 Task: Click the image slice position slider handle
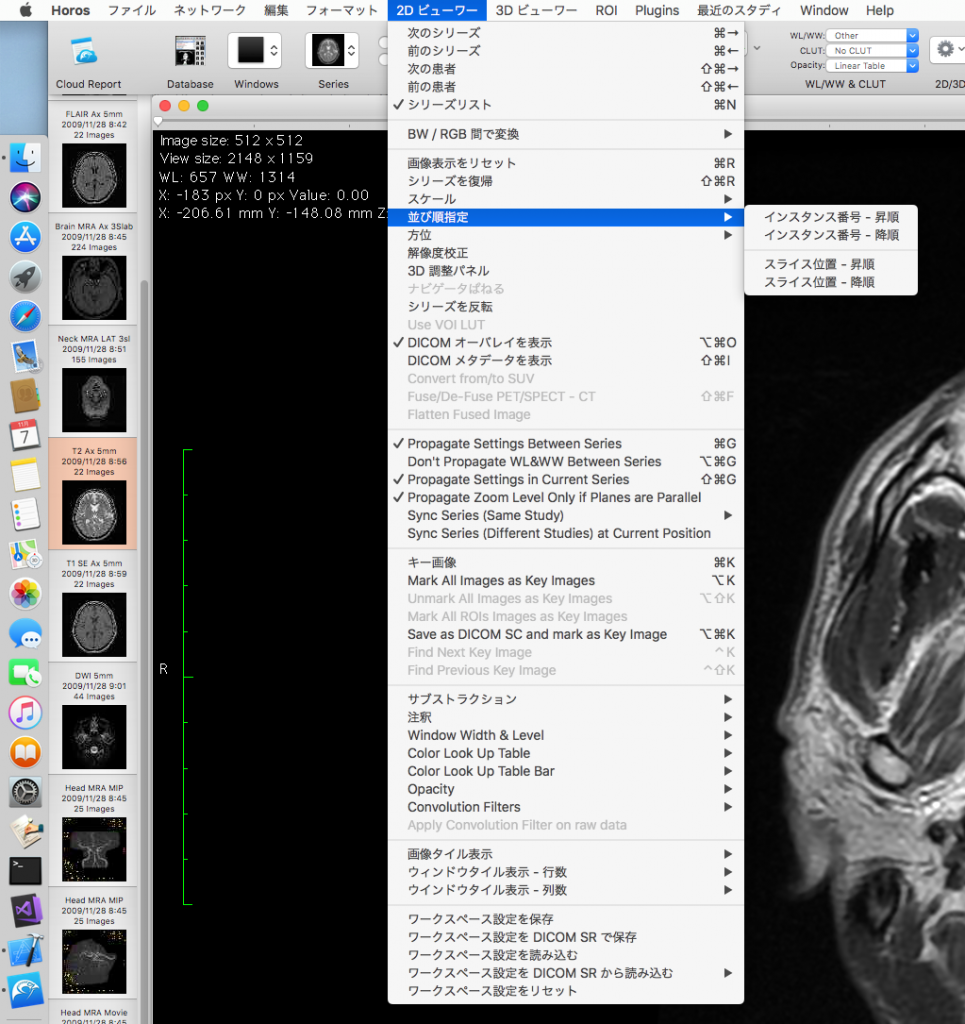[x=158, y=121]
